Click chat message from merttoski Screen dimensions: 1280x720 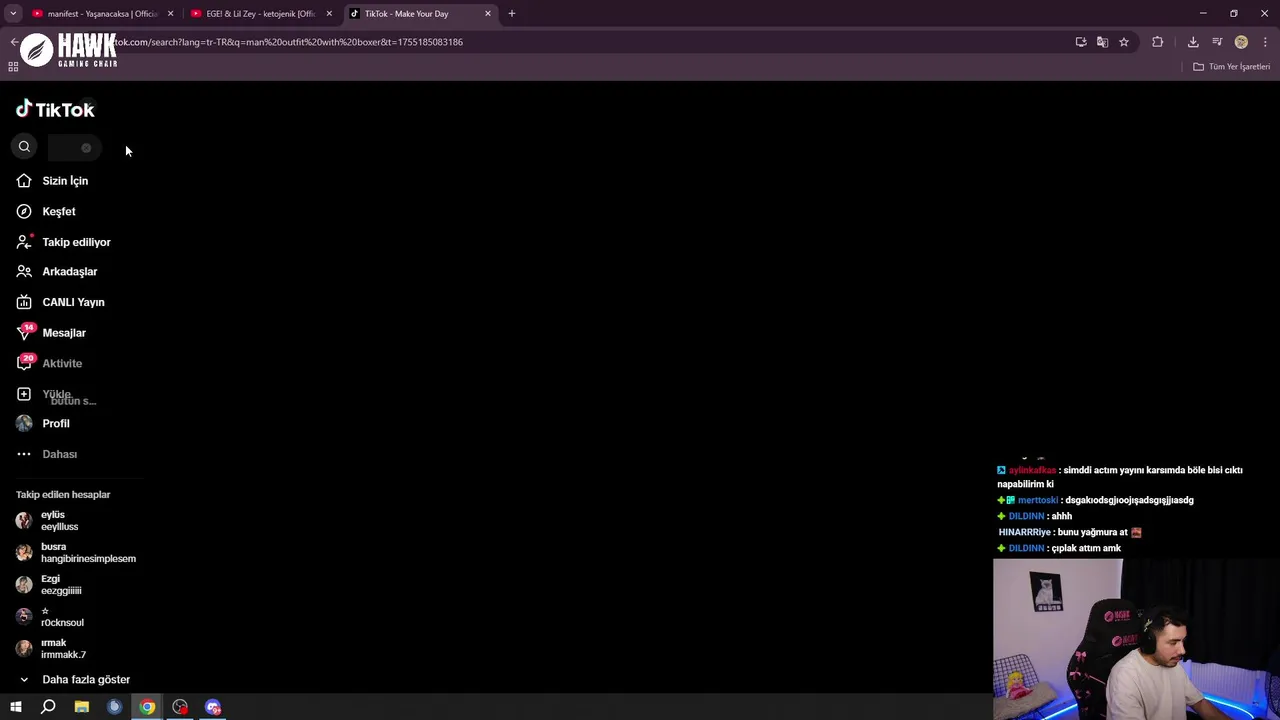click(1095, 500)
